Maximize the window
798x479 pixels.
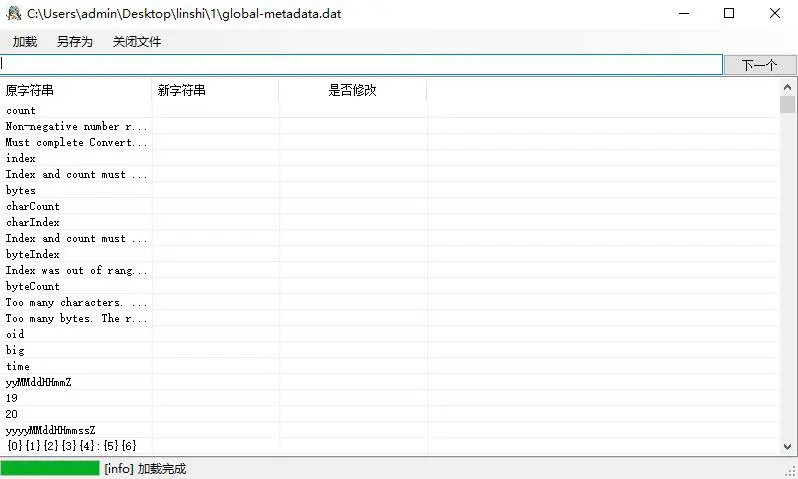[x=729, y=13]
